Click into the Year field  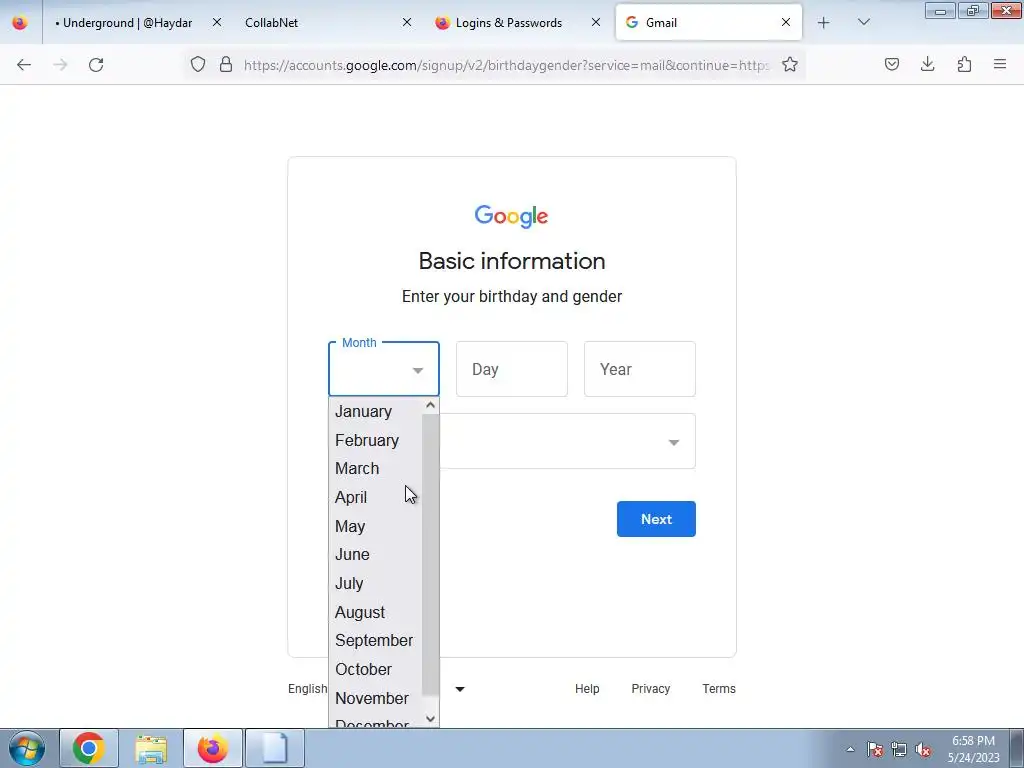640,369
